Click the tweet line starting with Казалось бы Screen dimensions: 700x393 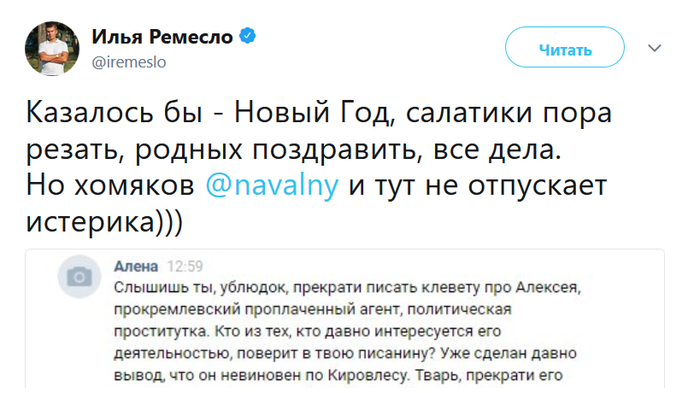pyautogui.click(x=319, y=113)
